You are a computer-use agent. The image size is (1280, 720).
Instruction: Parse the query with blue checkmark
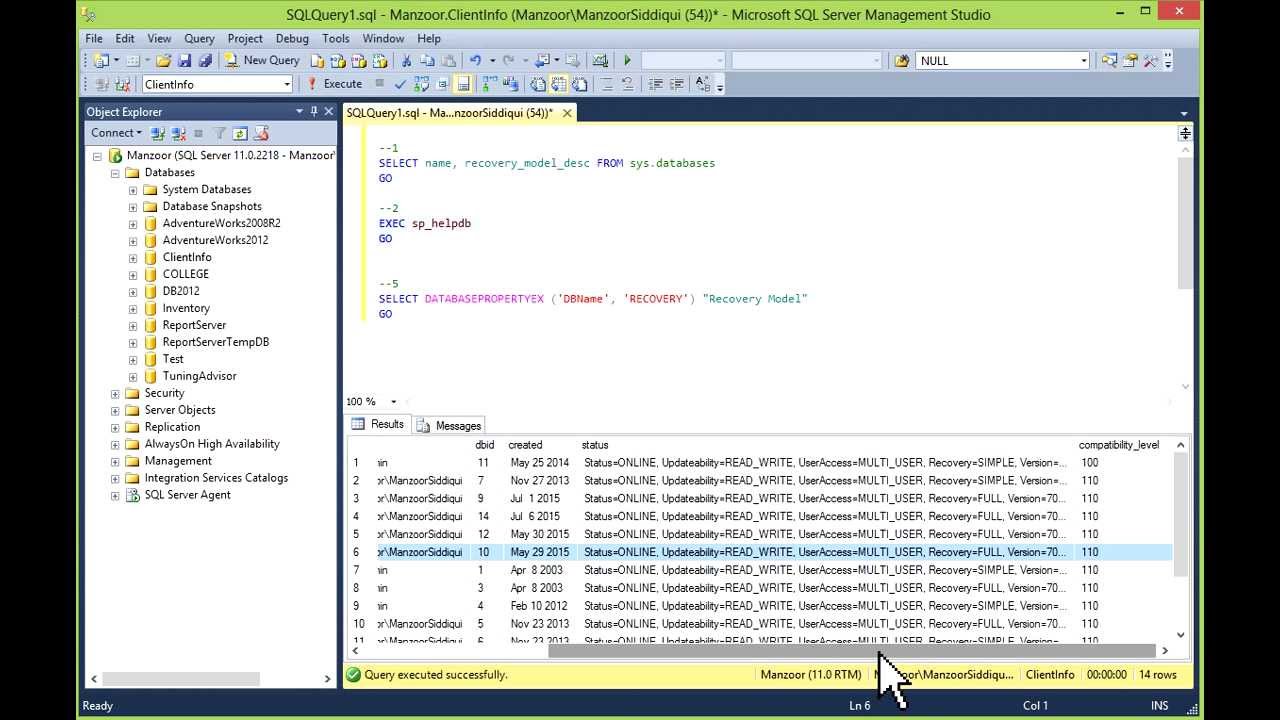tap(400, 84)
